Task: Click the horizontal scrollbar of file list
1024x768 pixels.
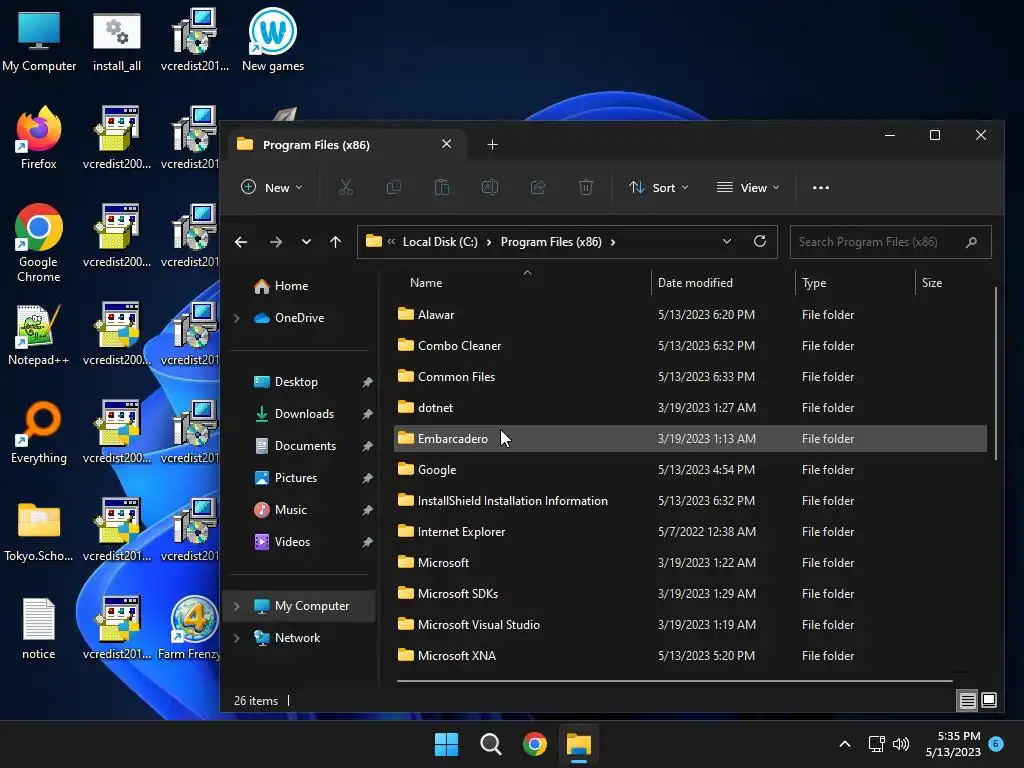Action: (x=675, y=681)
